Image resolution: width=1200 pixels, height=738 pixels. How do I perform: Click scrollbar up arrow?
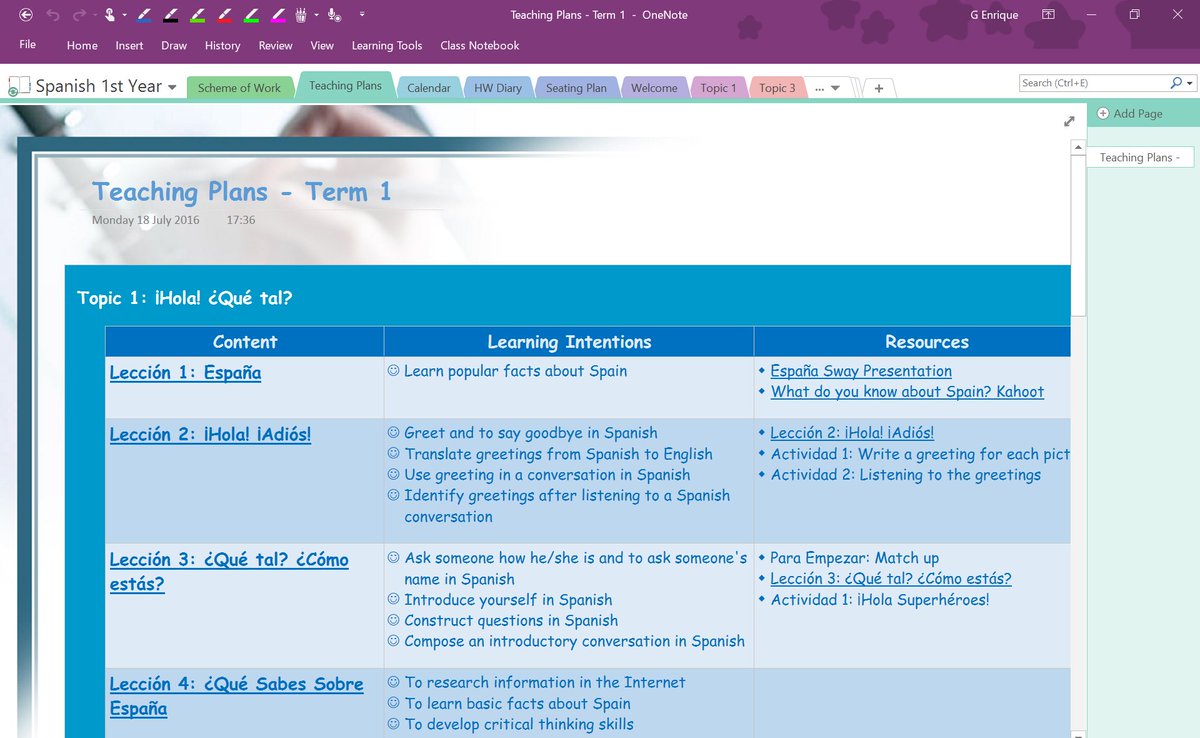1077,148
